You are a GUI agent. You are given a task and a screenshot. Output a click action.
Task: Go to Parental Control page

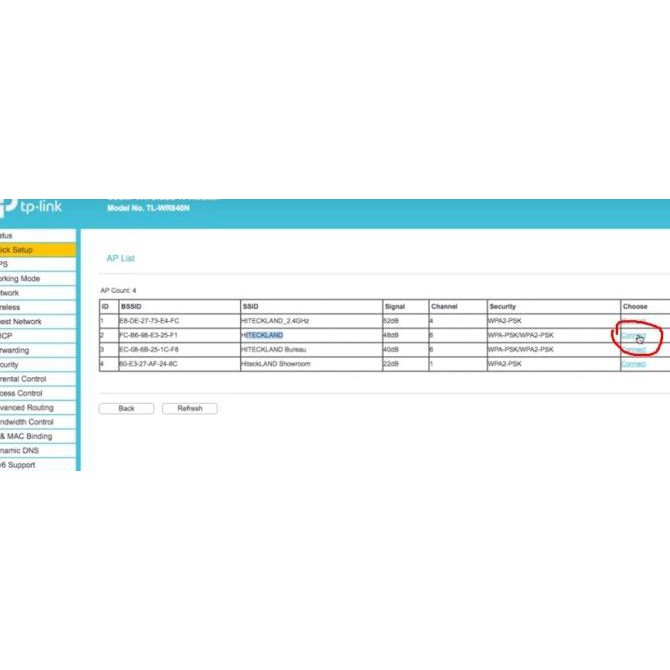(24, 379)
